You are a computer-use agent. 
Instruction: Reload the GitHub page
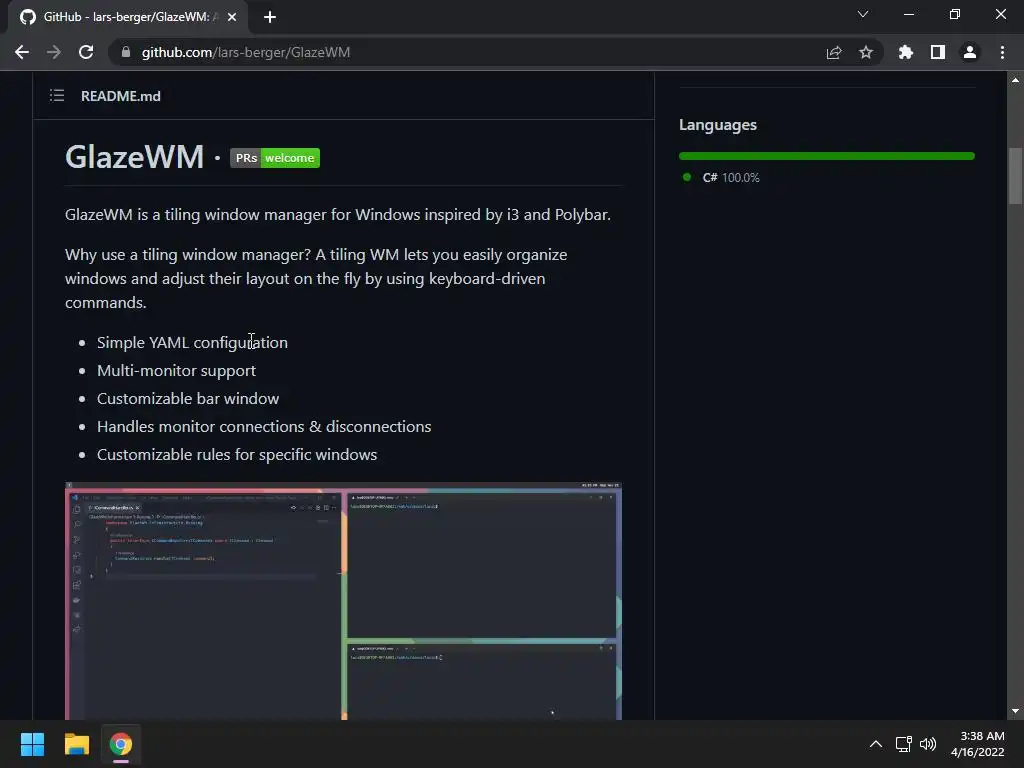[86, 52]
